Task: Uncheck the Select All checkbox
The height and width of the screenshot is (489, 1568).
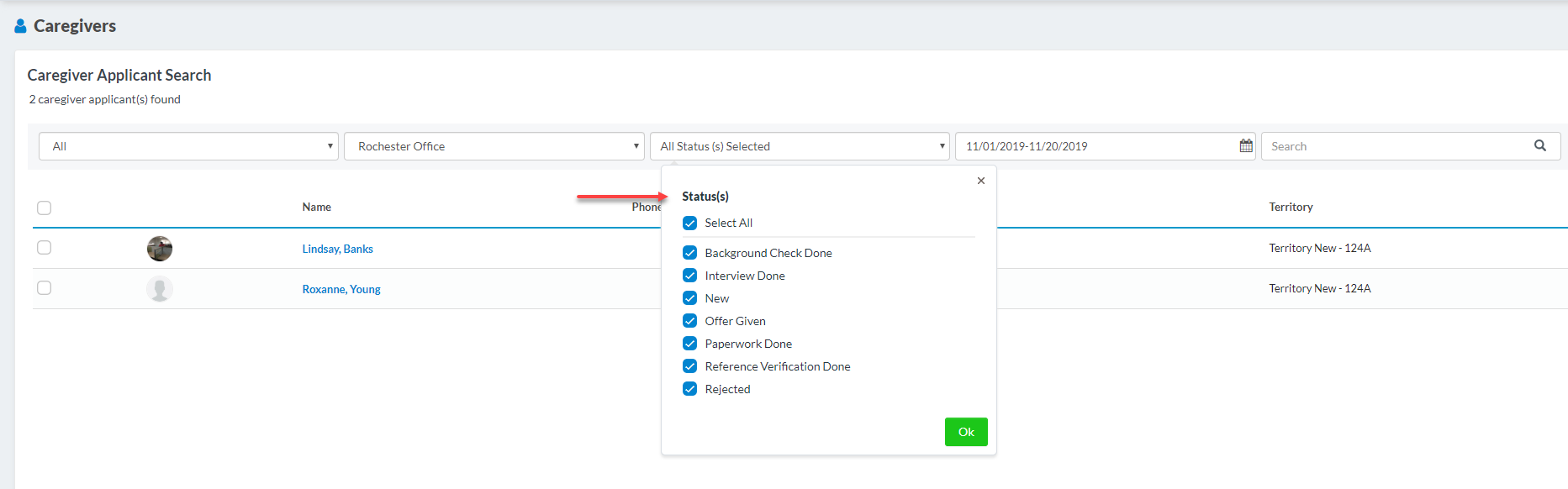Action: tap(689, 223)
